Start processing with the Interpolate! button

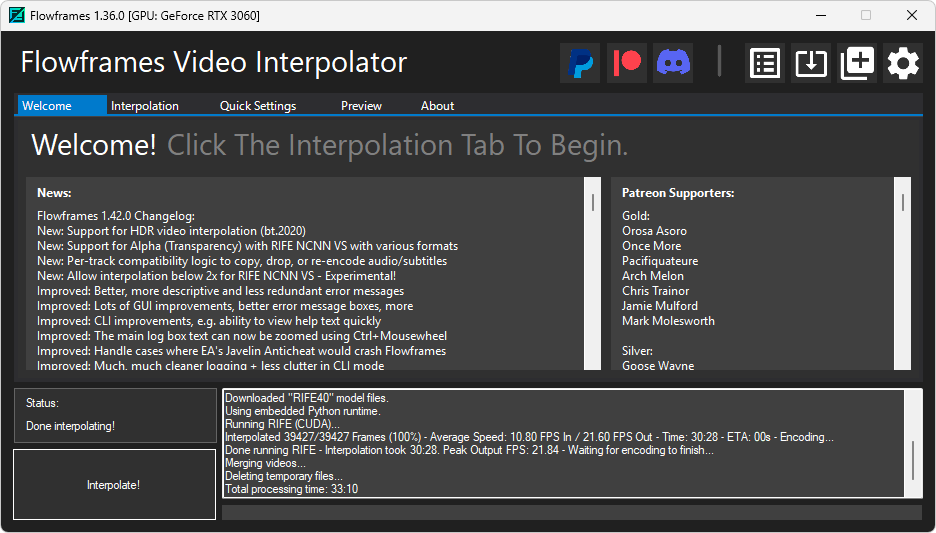pyautogui.click(x=114, y=485)
